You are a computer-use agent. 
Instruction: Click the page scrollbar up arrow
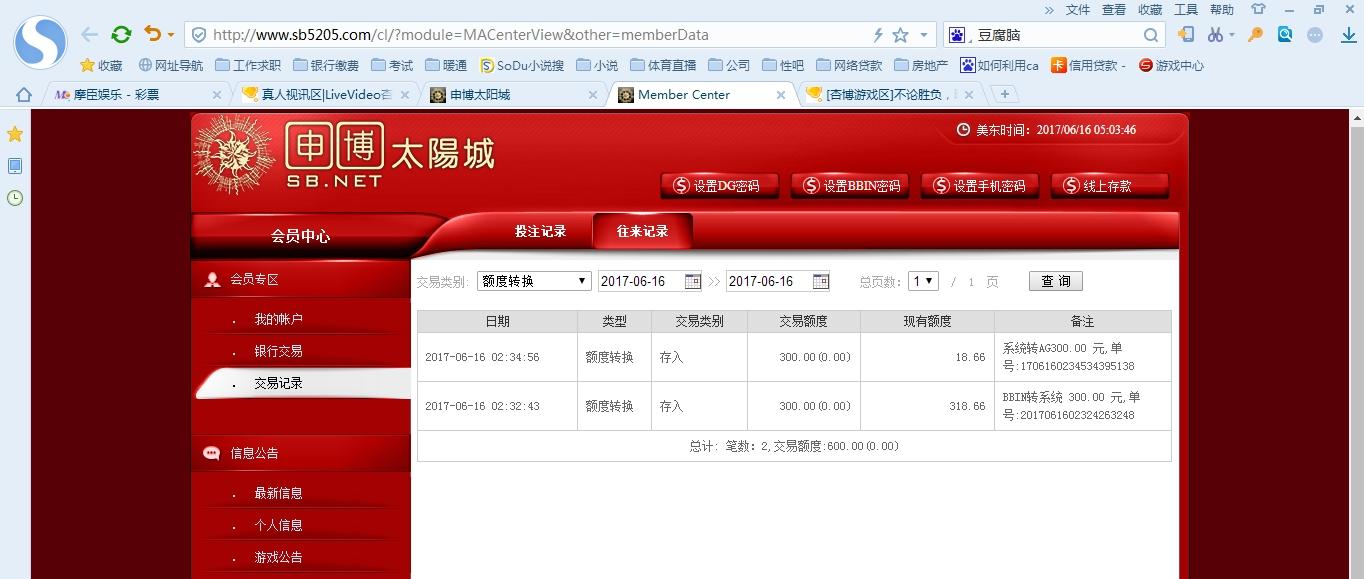coord(1356,117)
